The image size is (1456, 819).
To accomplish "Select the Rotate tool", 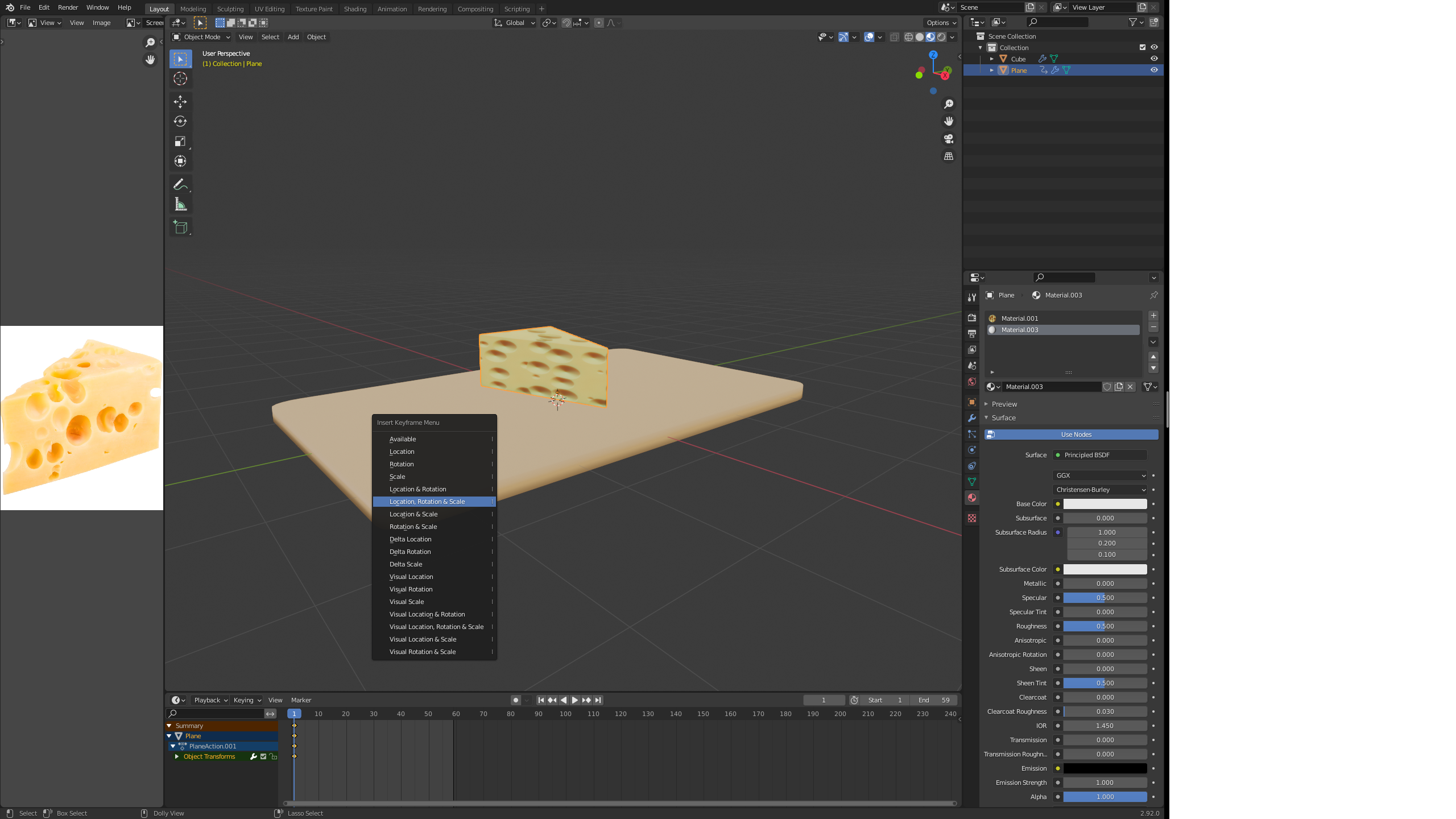I will 180,121.
